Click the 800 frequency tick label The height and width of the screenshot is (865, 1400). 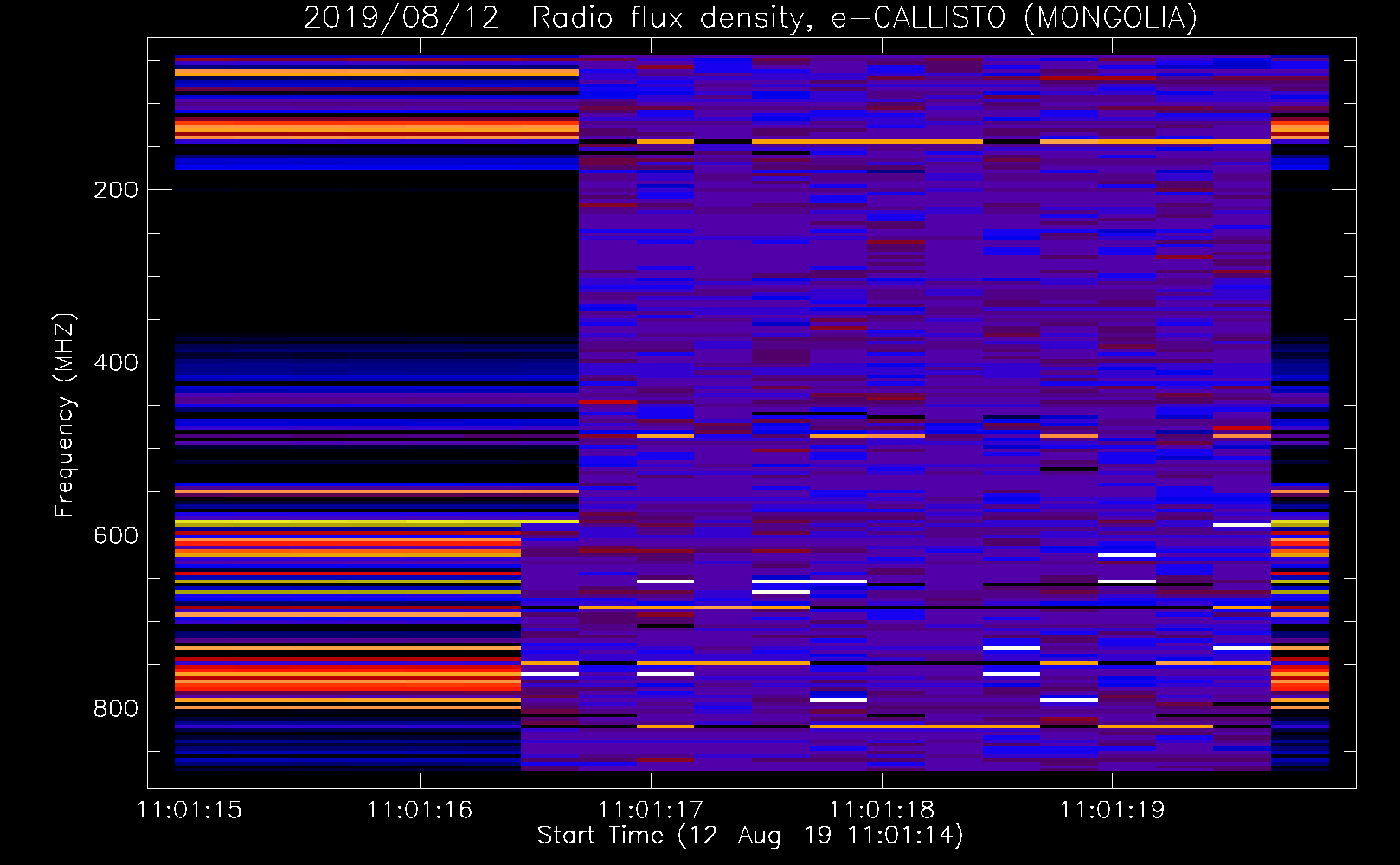coord(116,708)
